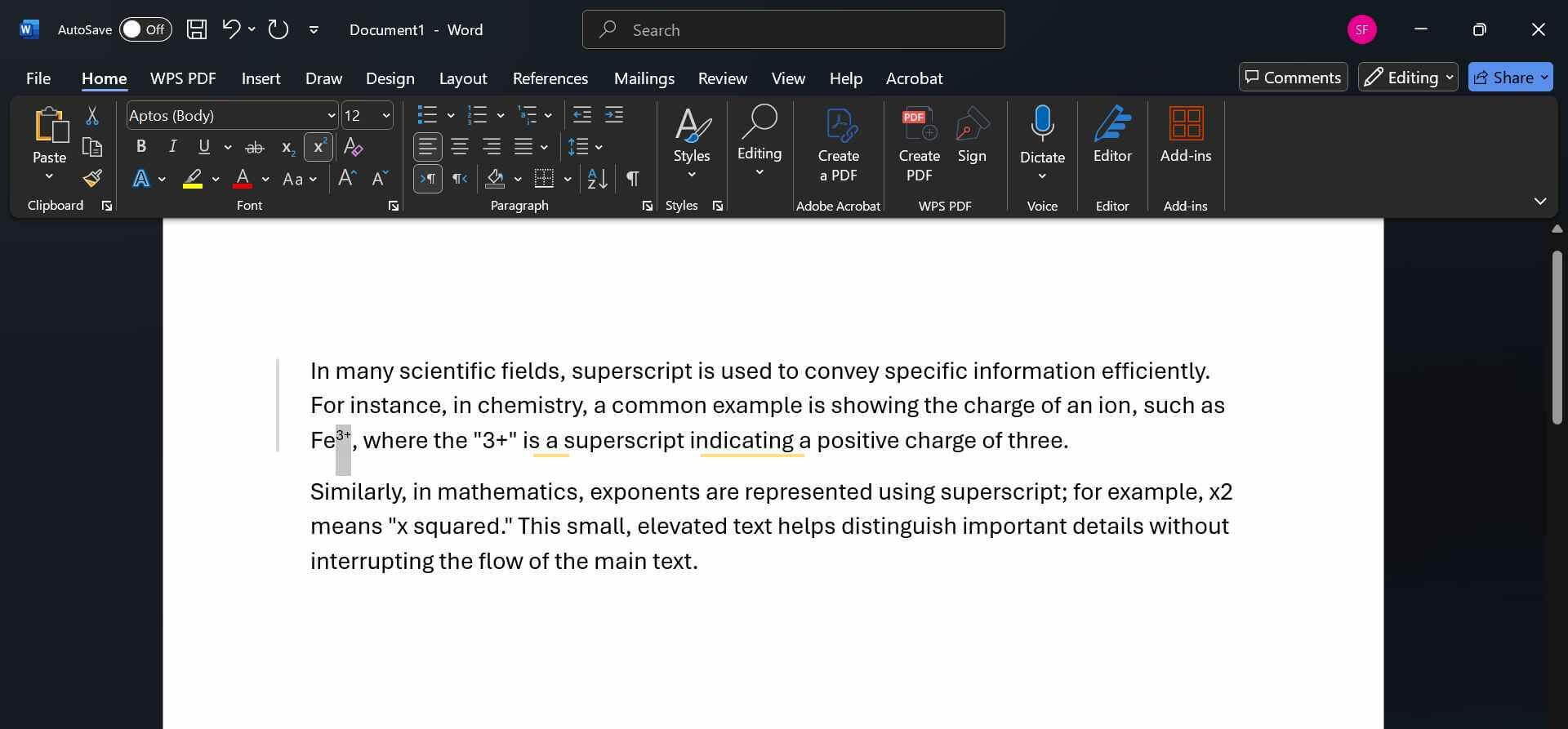Toggle Show/Hide paragraph marks
The width and height of the screenshot is (1568, 729).
tap(632, 179)
